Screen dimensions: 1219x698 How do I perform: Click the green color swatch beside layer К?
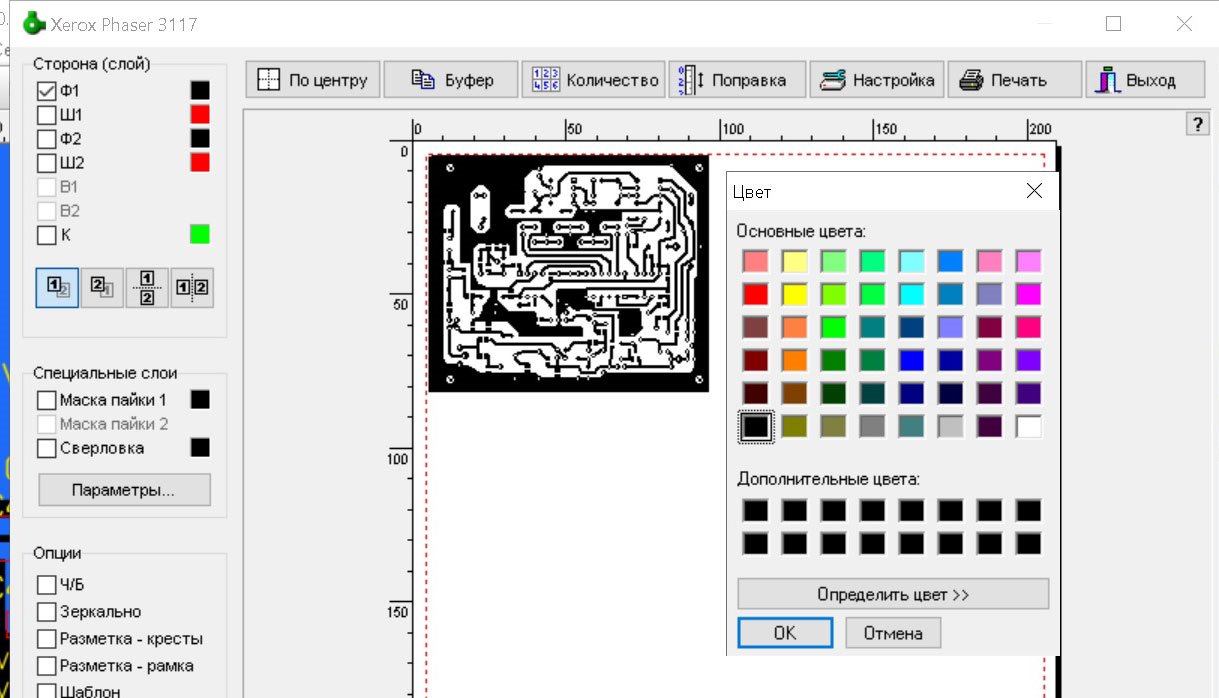pos(200,235)
